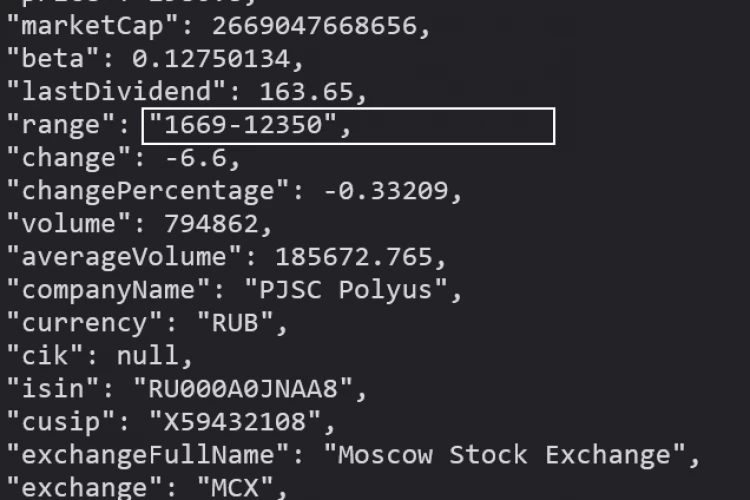
Task: Click the cik null value
Action: click(148, 356)
